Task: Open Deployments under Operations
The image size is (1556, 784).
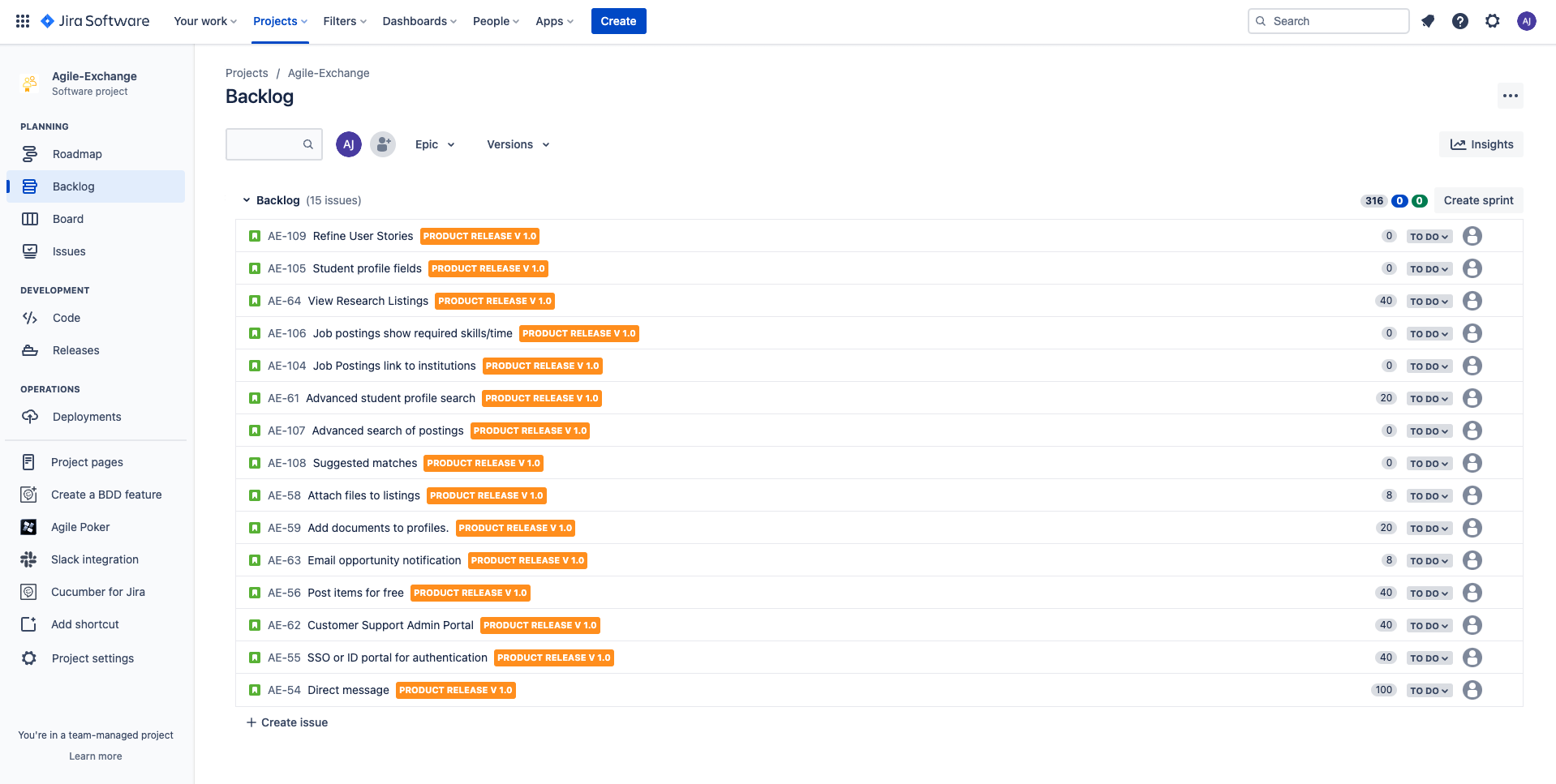Action: tap(86, 417)
